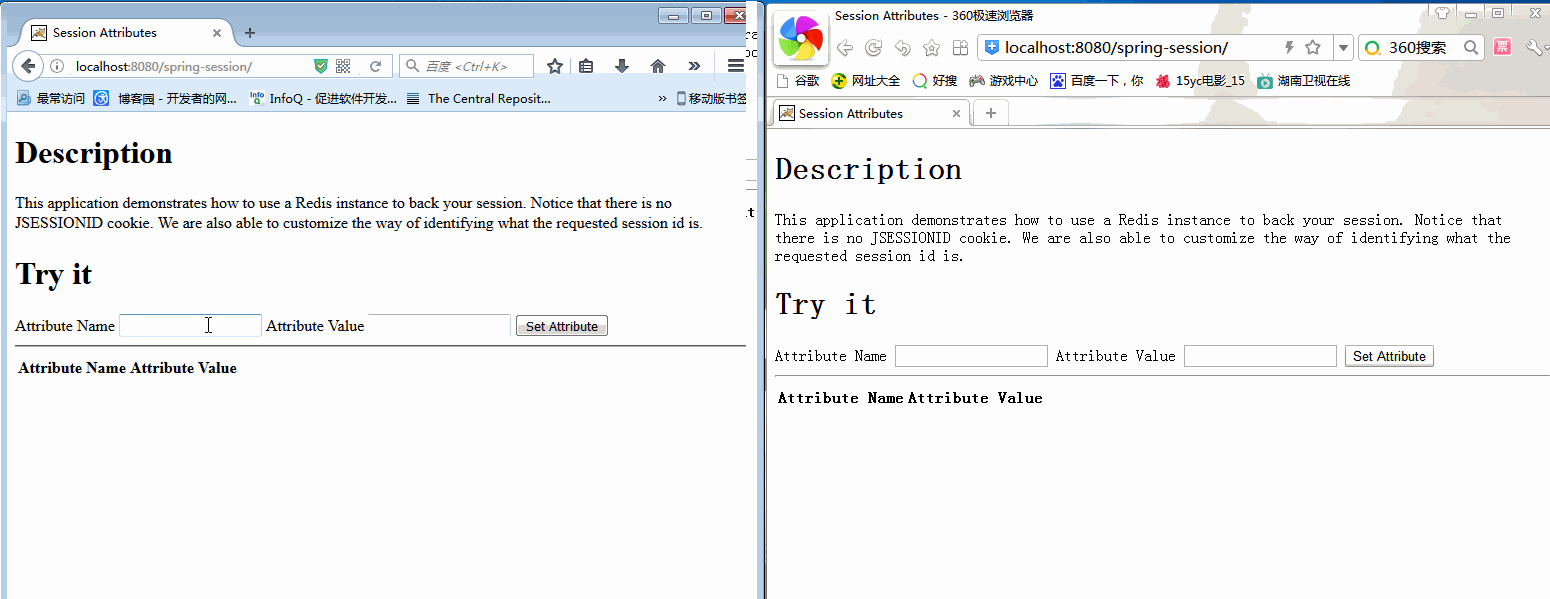Click the 360 browser colorful logo
Screen dimensions: 1550x599
801,38
